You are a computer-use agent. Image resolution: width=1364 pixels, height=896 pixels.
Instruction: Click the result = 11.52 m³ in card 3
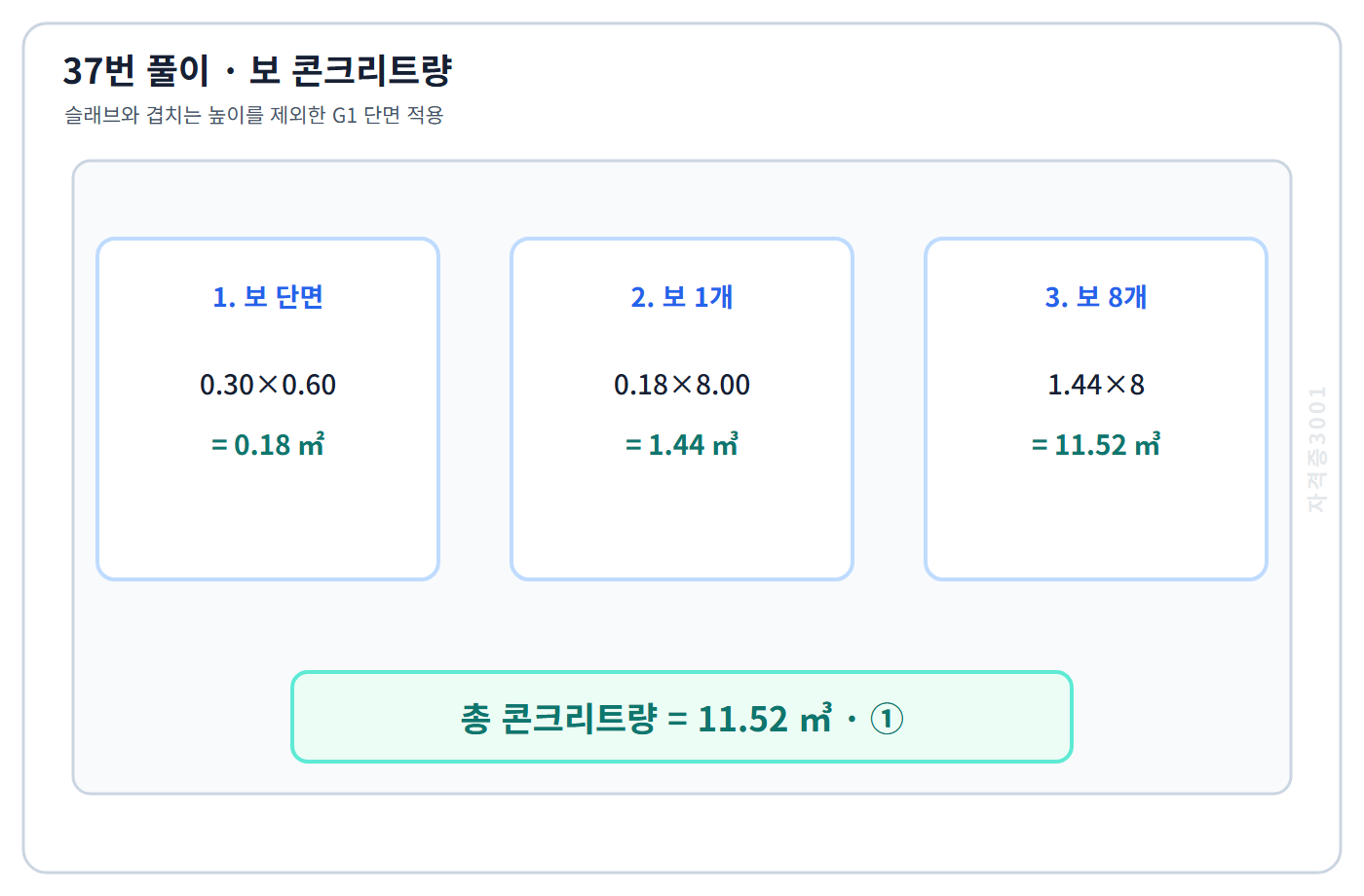coord(1096,445)
